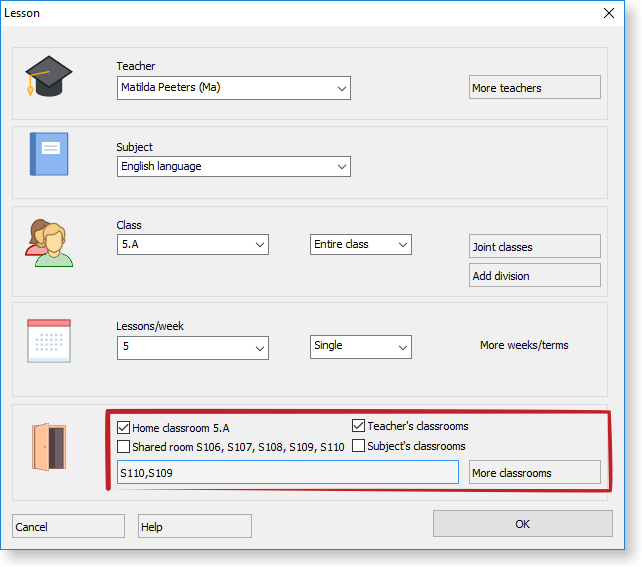Click the classrooms text field S110,S109
Image resolution: width=642 pixels, height=567 pixels.
287,473
